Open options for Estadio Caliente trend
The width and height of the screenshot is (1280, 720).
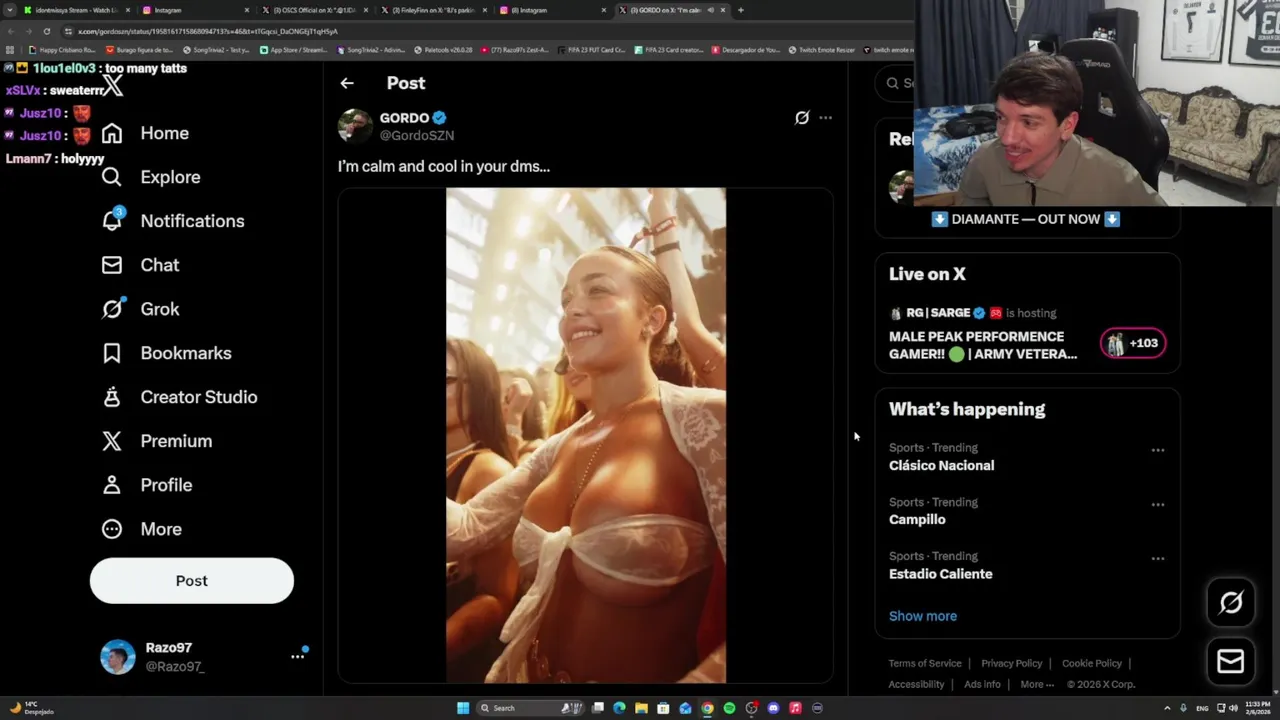coord(1158,558)
